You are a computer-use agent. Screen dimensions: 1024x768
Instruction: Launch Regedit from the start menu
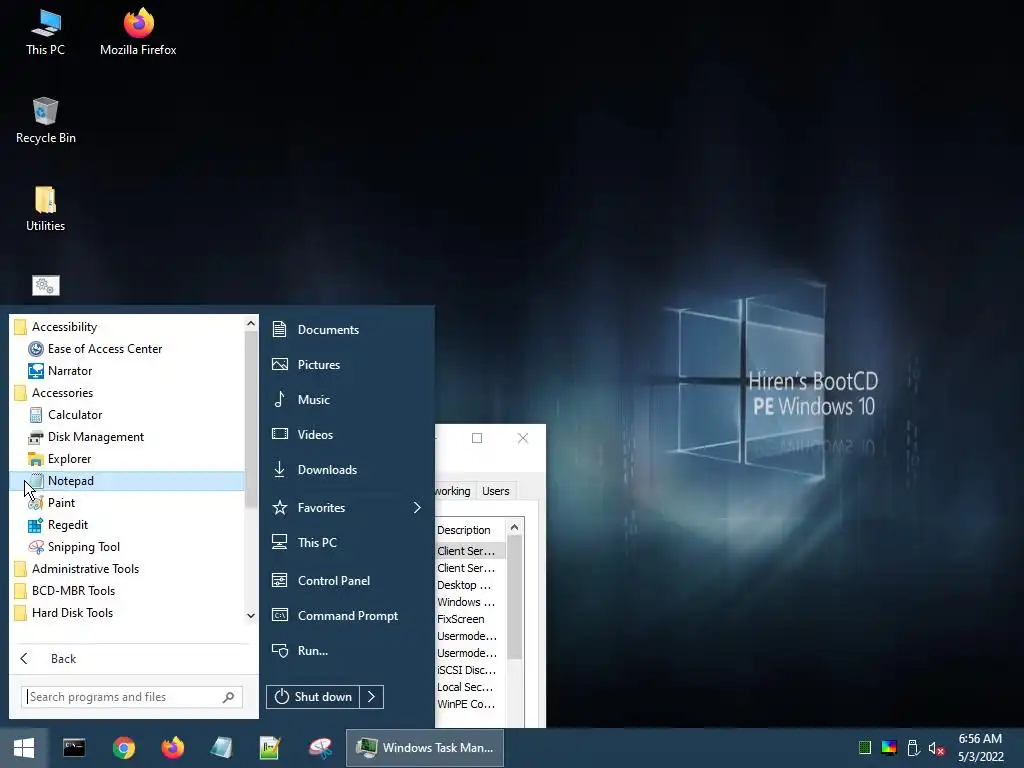click(58, 525)
